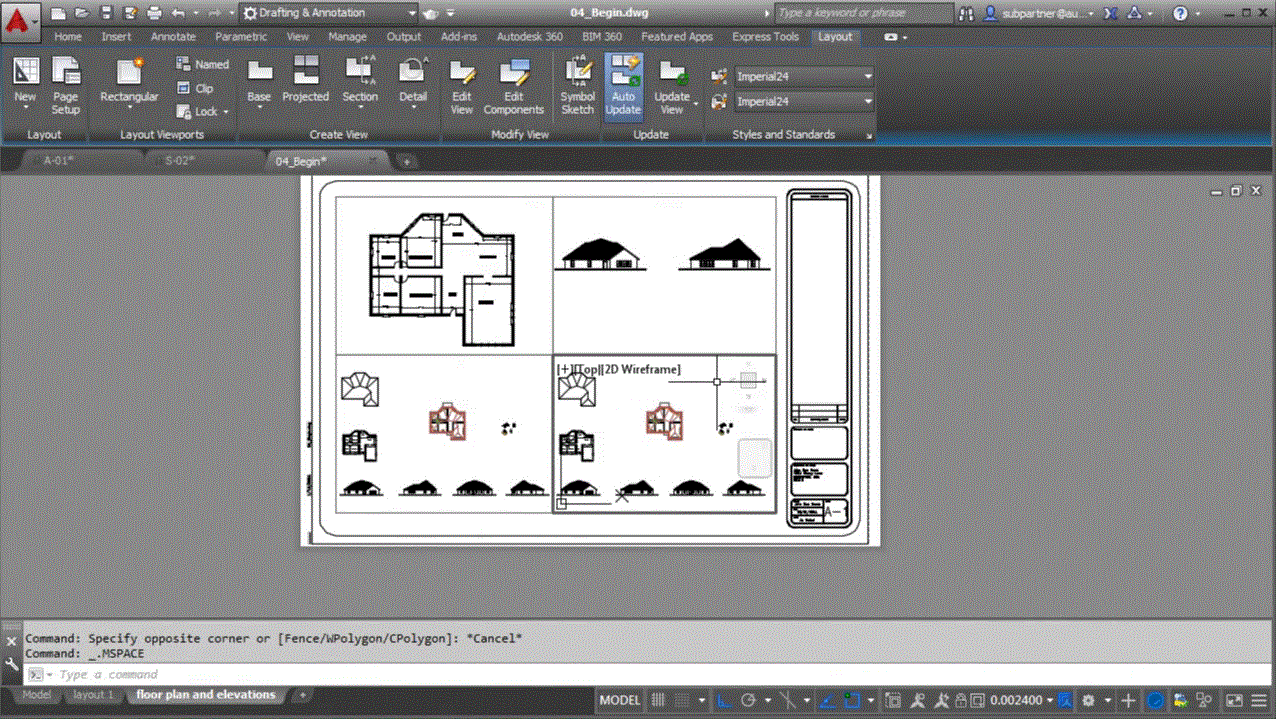Click the ribbon minimize toggle next to Layout
This screenshot has width=1276, height=719.
[x=891, y=37]
